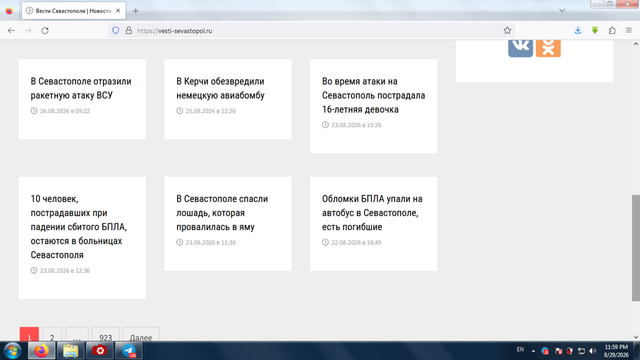This screenshot has width=640, height=360.
Task: Jump to last page 923
Action: pyautogui.click(x=105, y=337)
